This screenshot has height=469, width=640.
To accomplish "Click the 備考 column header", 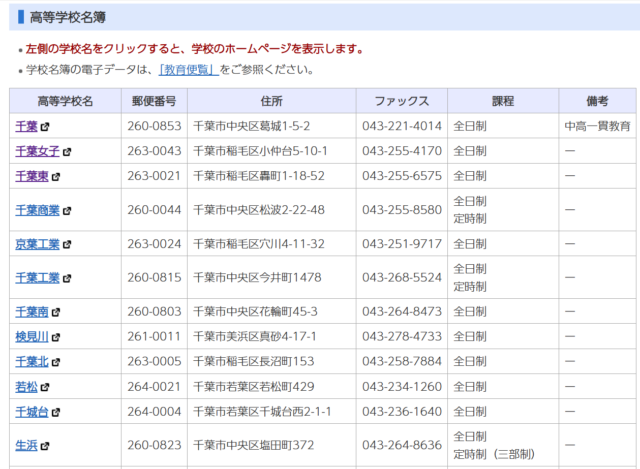I will click(x=597, y=101).
